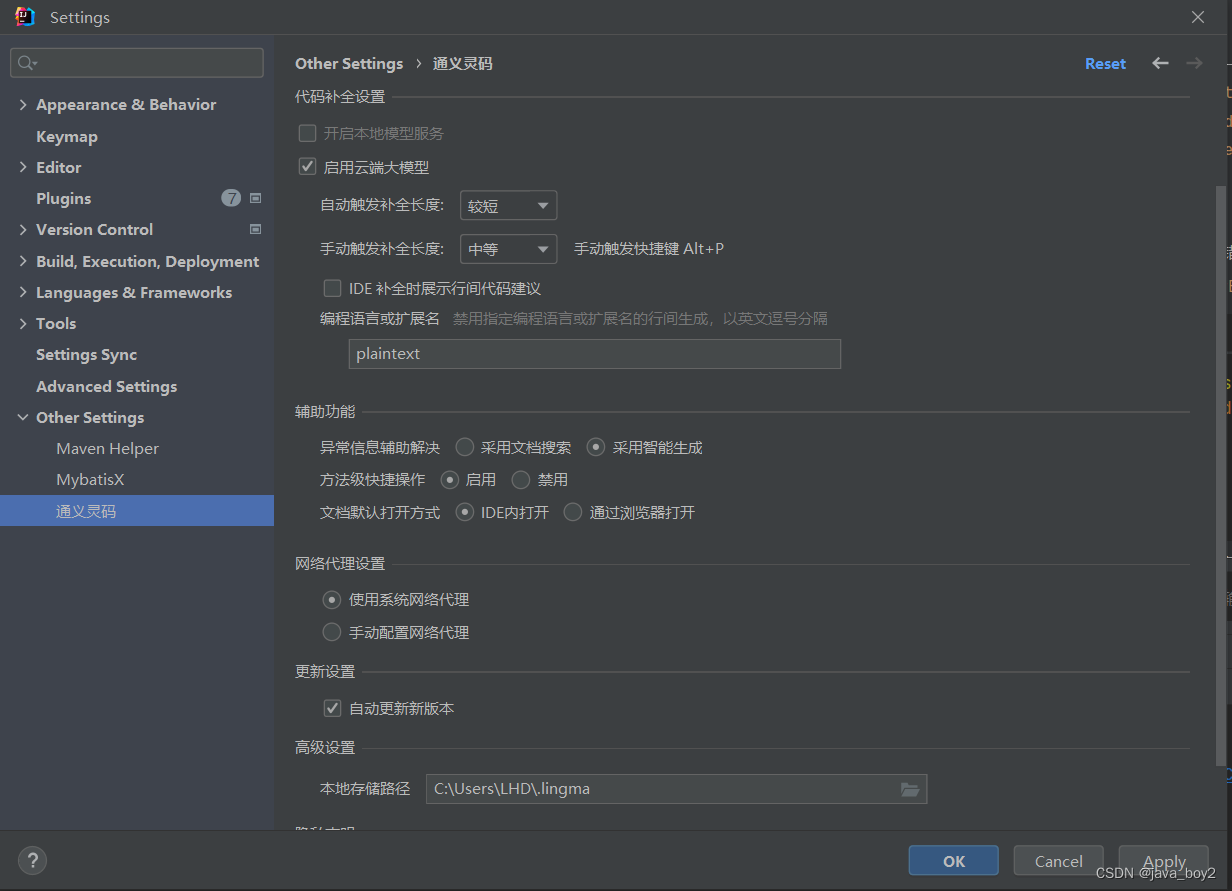The image size is (1232, 891).
Task: Click the Apply button
Action: [x=1164, y=861]
